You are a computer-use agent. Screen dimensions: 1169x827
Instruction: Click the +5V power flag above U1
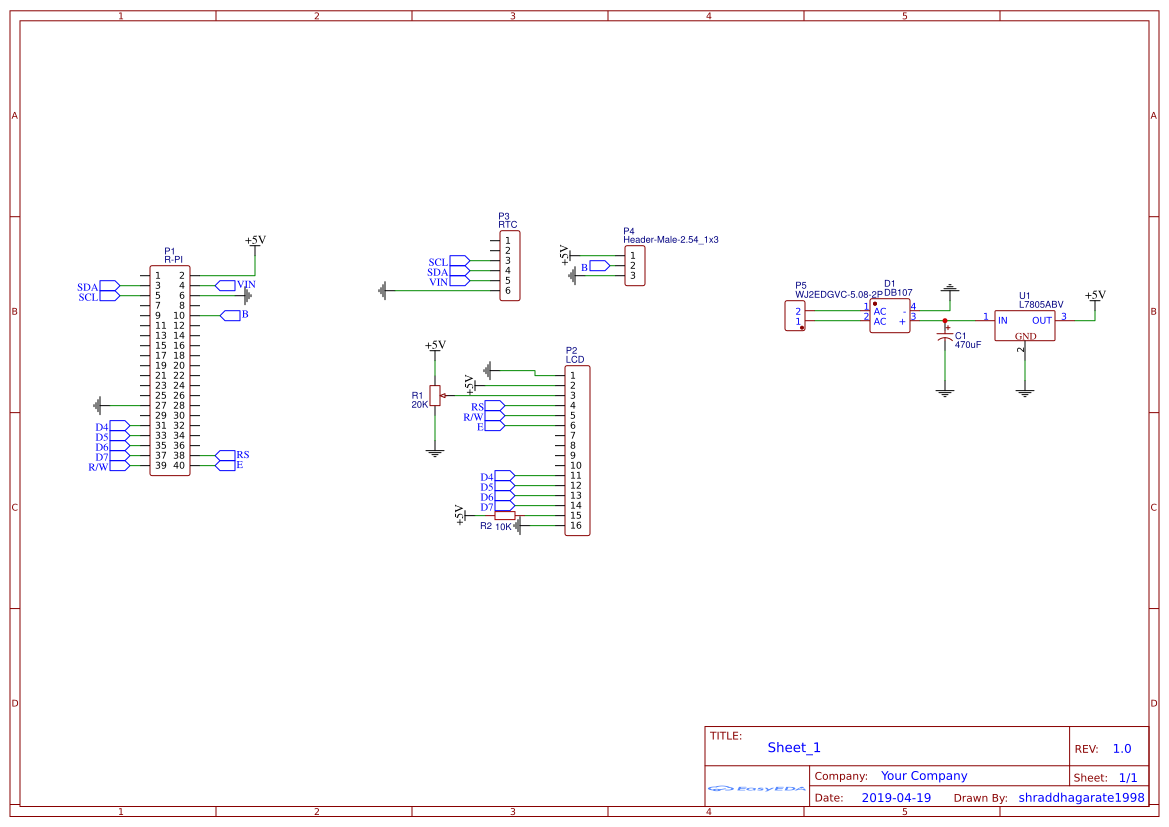tap(1095, 297)
